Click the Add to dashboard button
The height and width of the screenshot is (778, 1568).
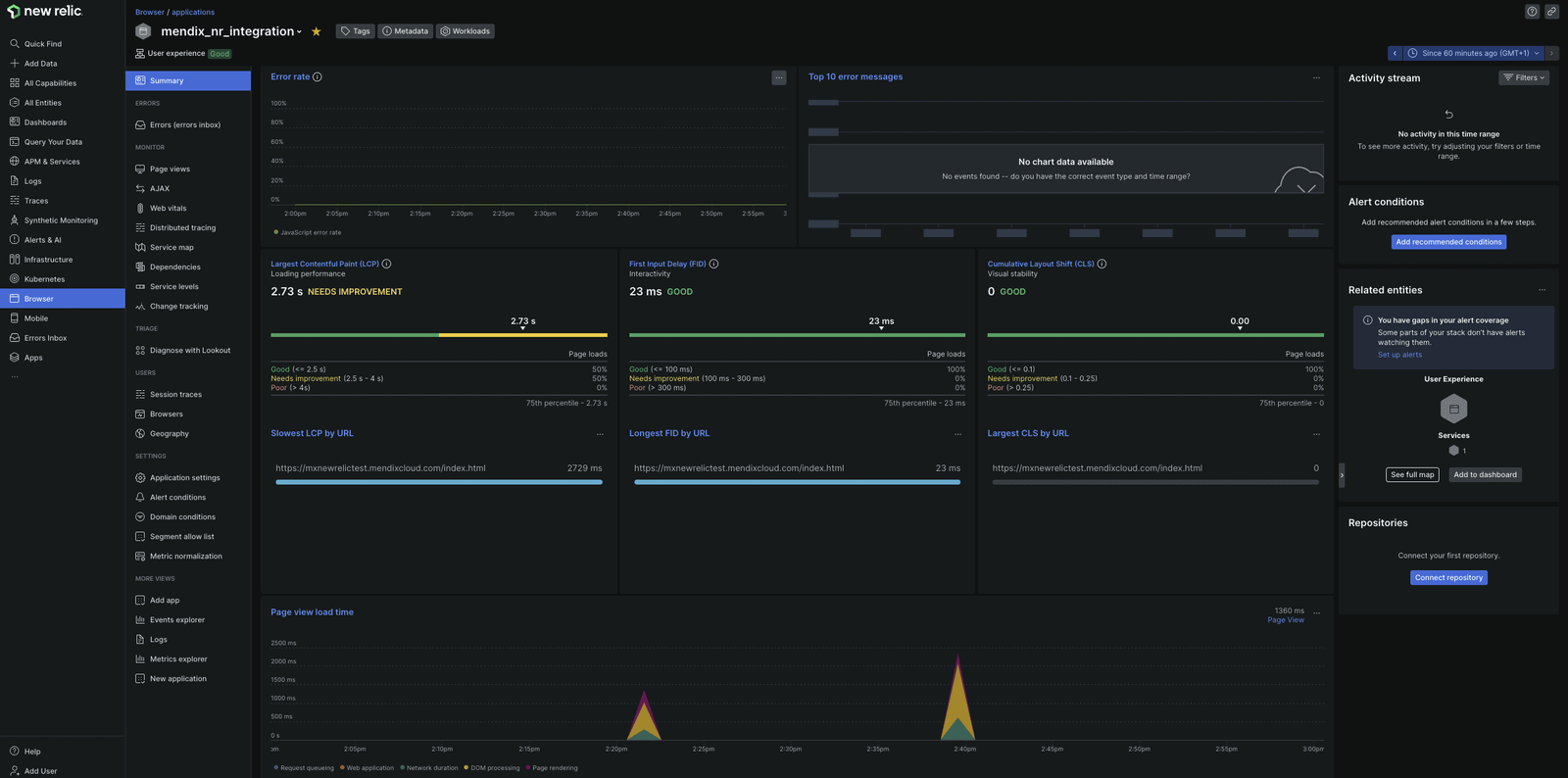point(1485,475)
